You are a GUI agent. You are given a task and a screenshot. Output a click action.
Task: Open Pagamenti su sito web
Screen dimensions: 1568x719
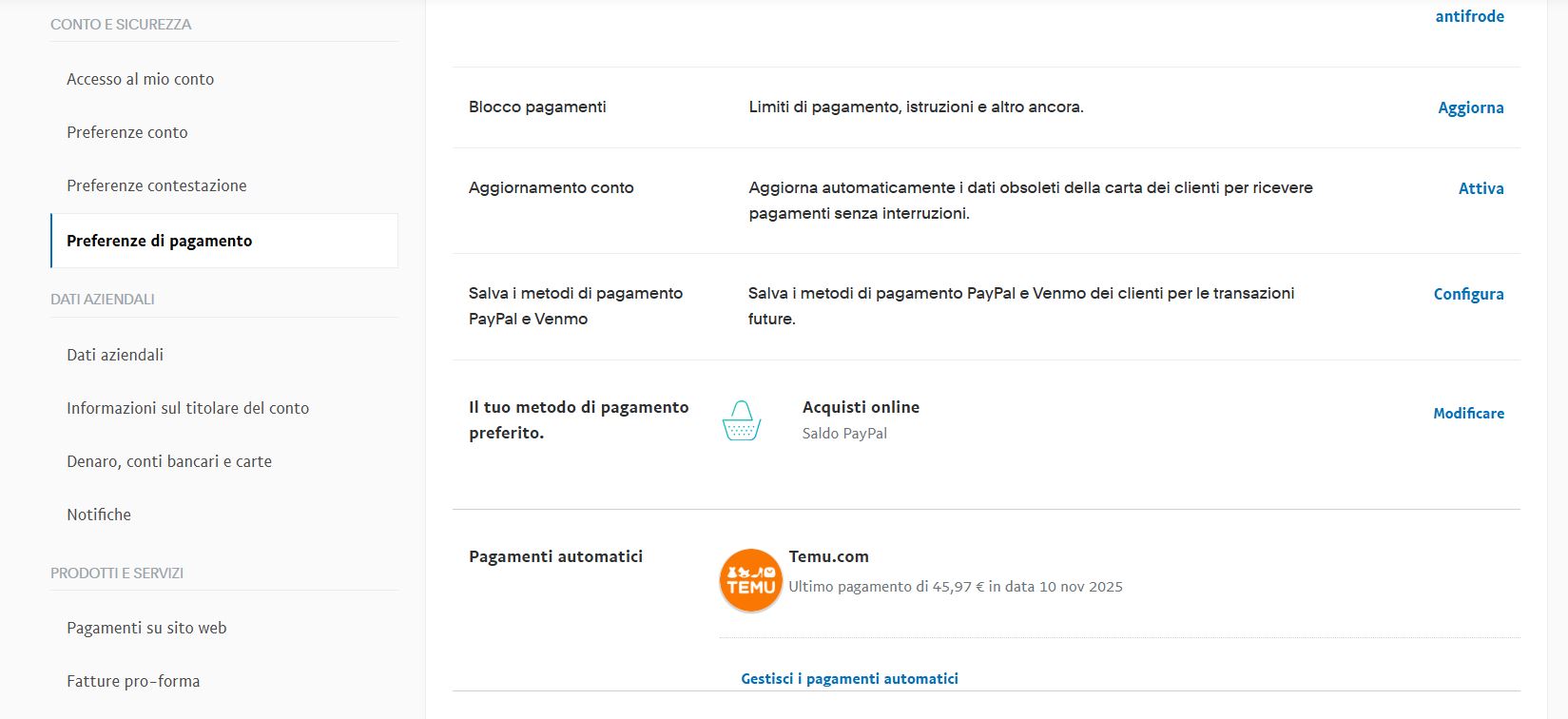[146, 628]
